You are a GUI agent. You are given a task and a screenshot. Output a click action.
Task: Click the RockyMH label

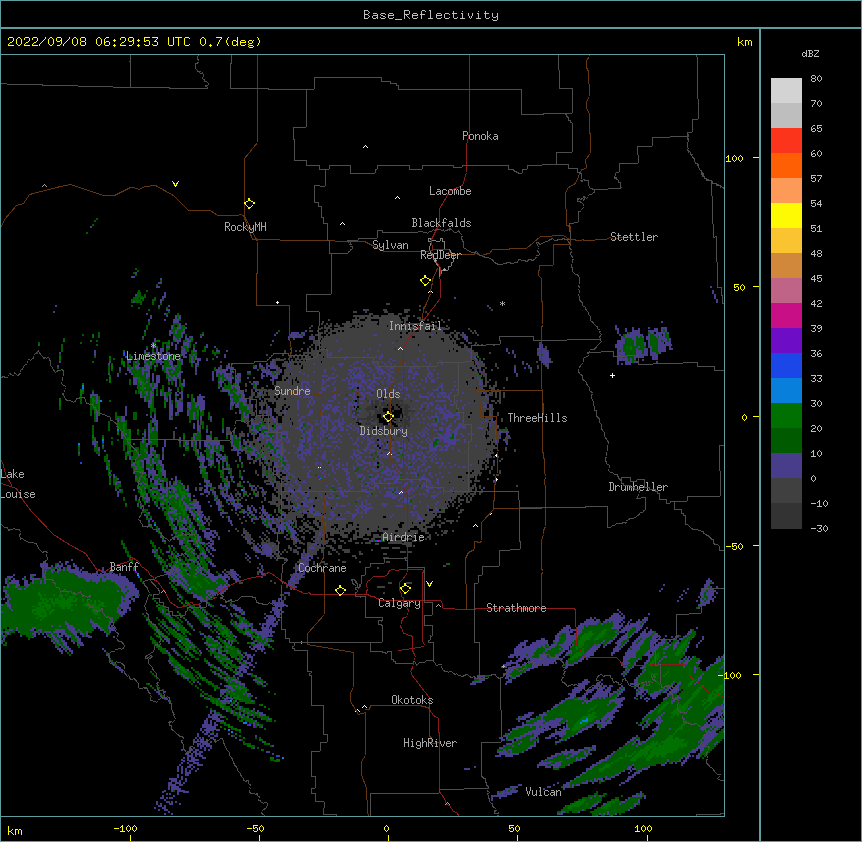pos(245,227)
